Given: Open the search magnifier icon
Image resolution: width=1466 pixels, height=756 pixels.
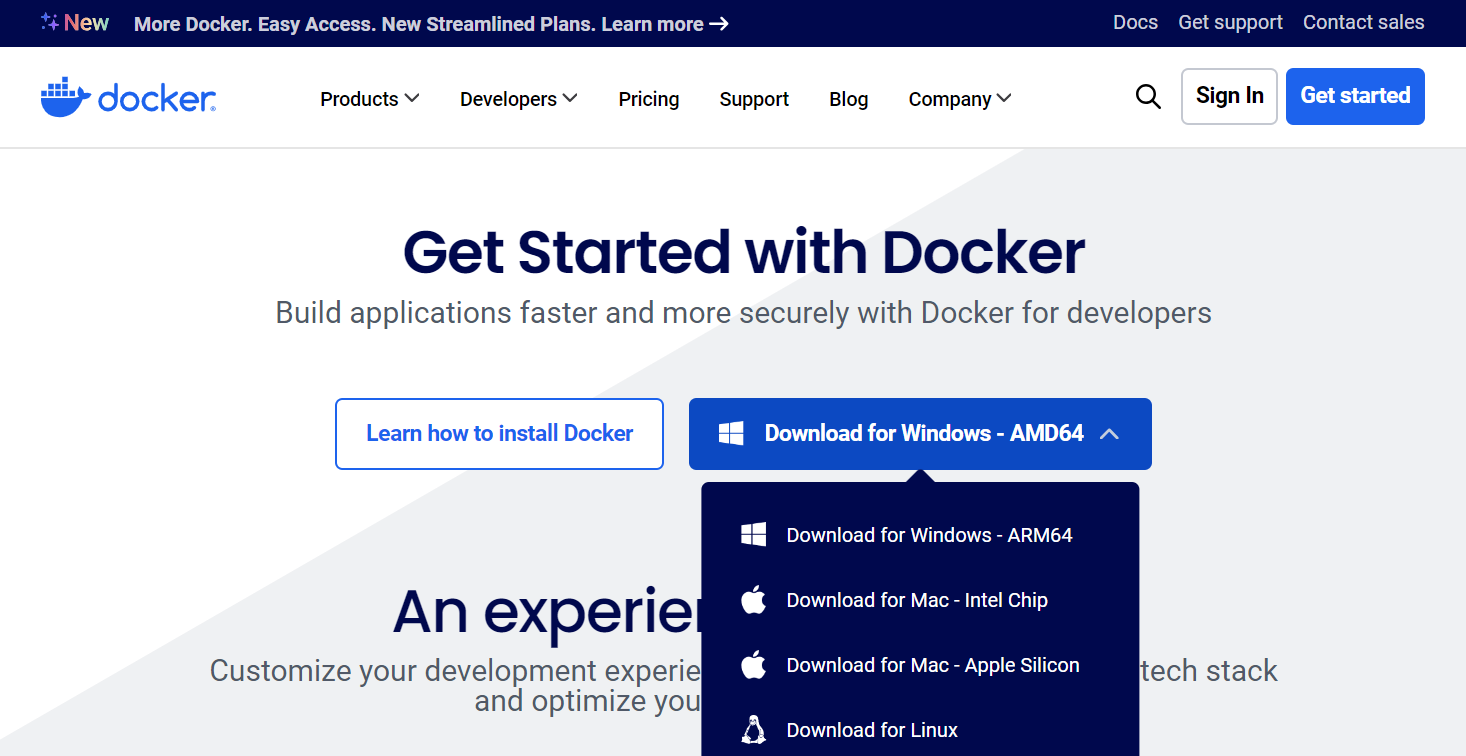Looking at the screenshot, I should (1148, 97).
